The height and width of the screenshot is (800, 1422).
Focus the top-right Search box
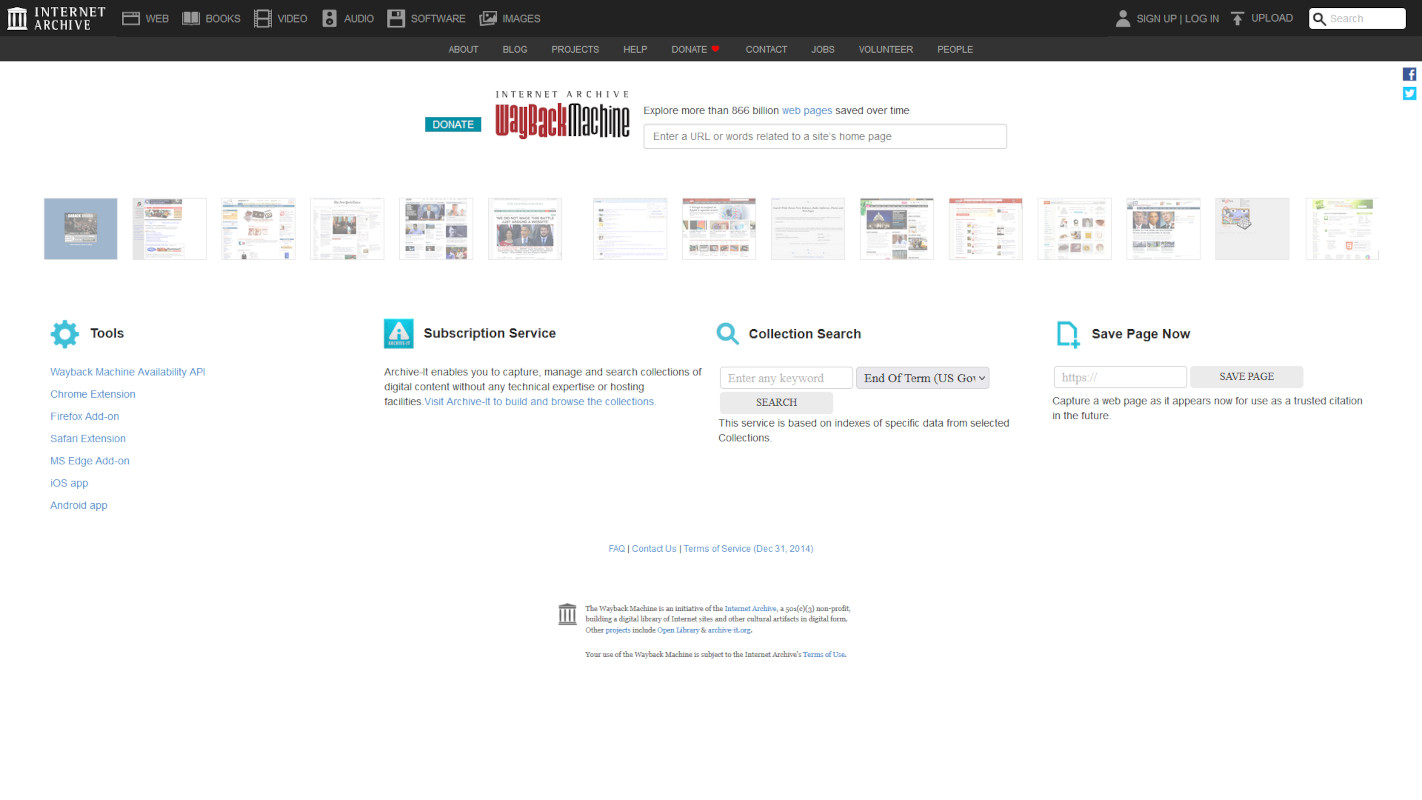[1357, 19]
